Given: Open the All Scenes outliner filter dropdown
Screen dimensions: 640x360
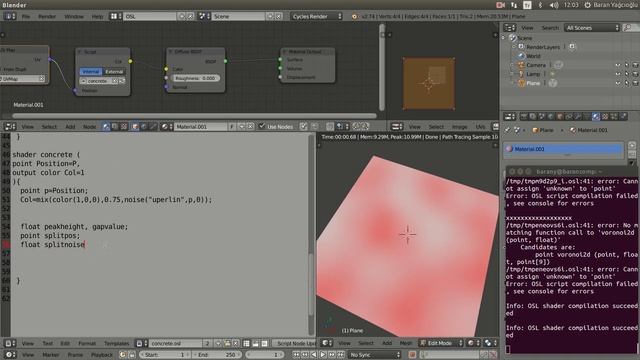Looking at the screenshot, I should pos(592,28).
